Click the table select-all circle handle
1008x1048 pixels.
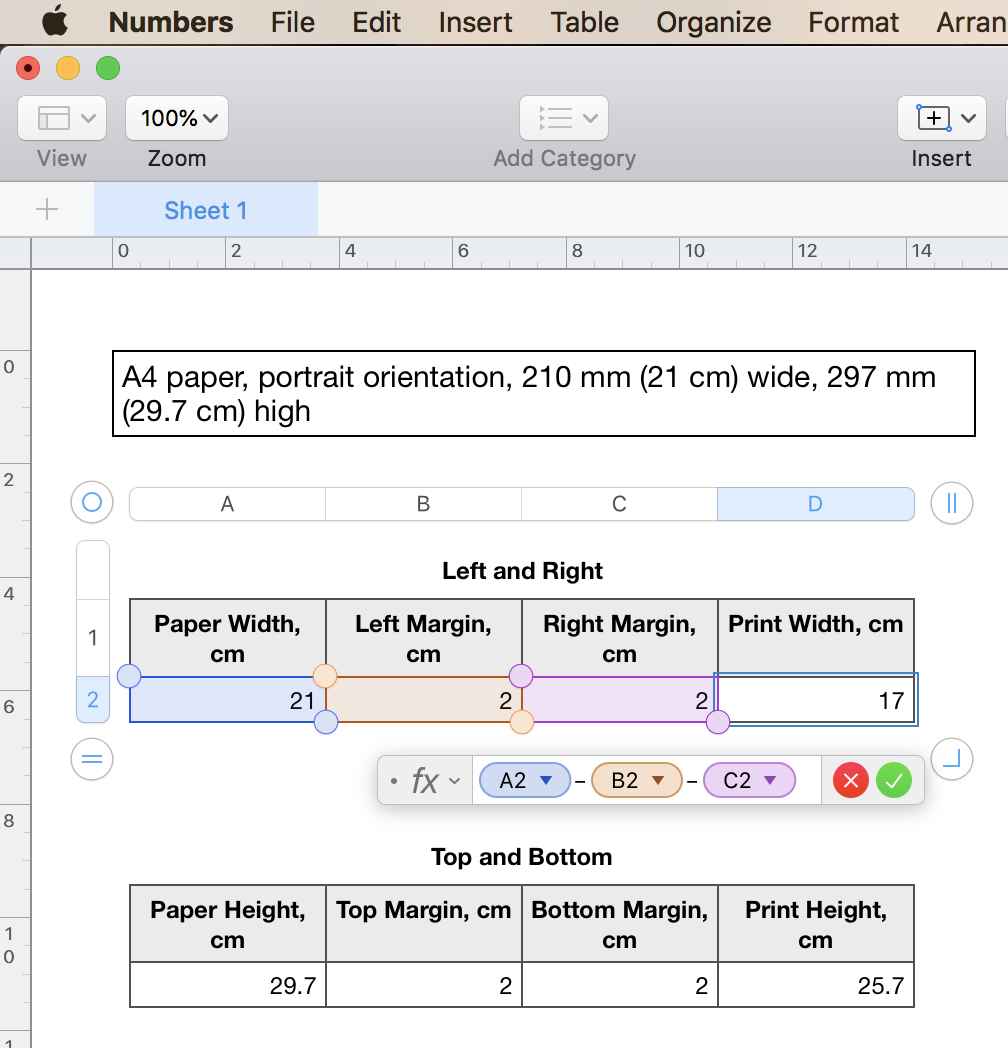92,502
